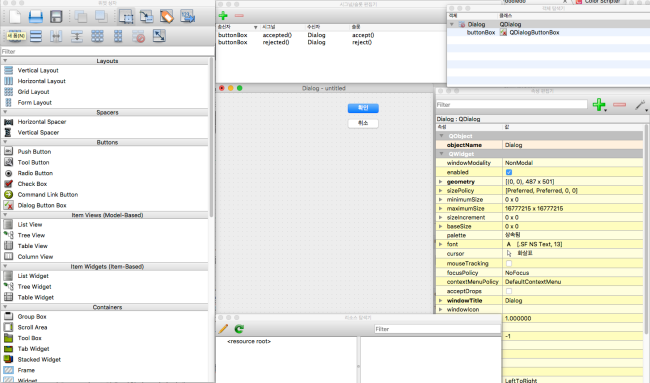
Task: Expand the sizePolicy property
Action: pos(441,191)
